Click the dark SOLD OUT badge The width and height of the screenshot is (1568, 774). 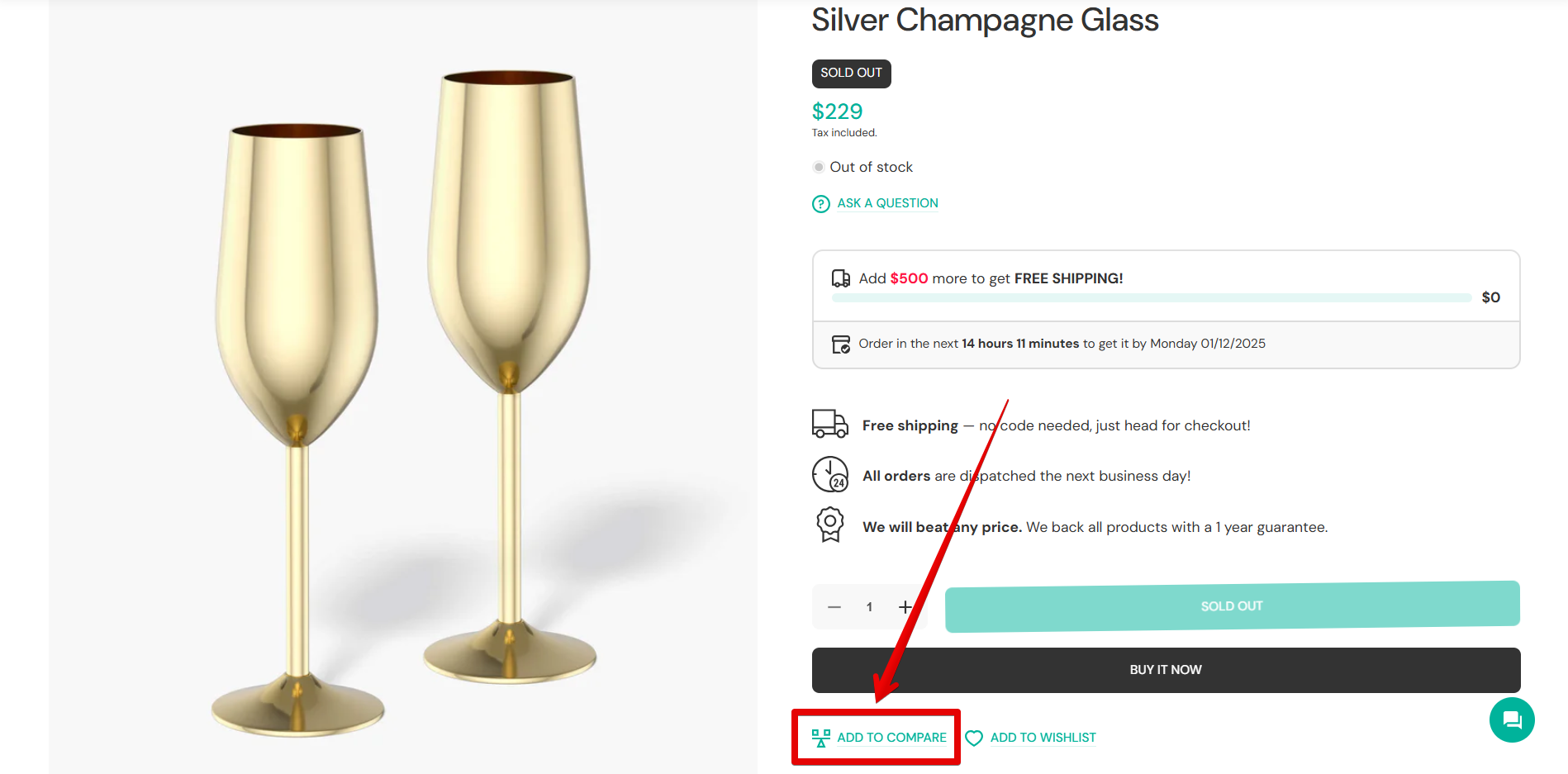tap(851, 74)
